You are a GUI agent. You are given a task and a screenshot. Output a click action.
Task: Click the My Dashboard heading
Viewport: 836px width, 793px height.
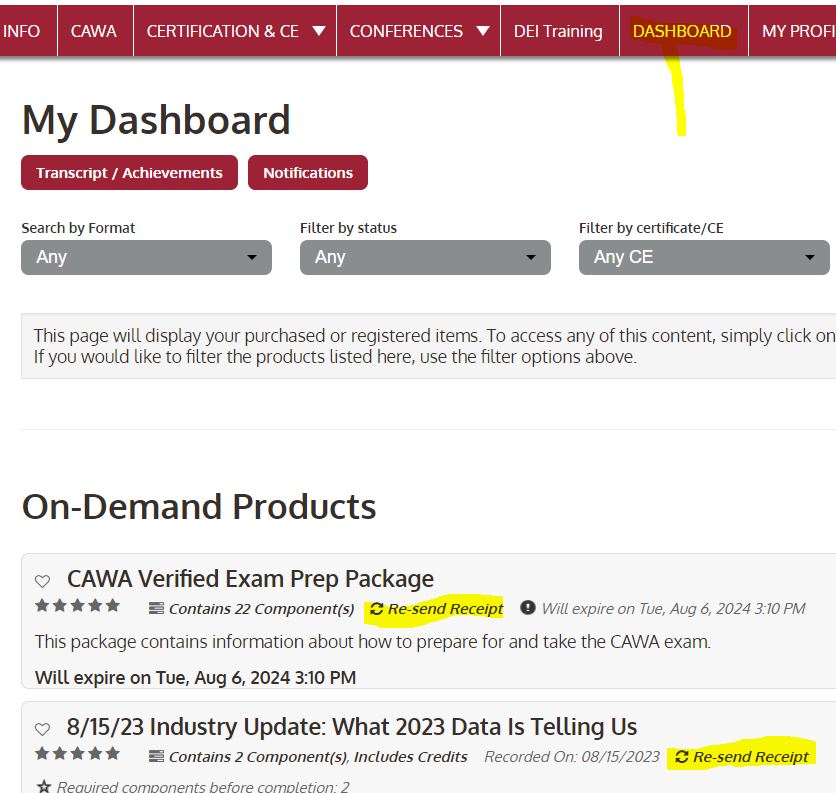(156, 121)
